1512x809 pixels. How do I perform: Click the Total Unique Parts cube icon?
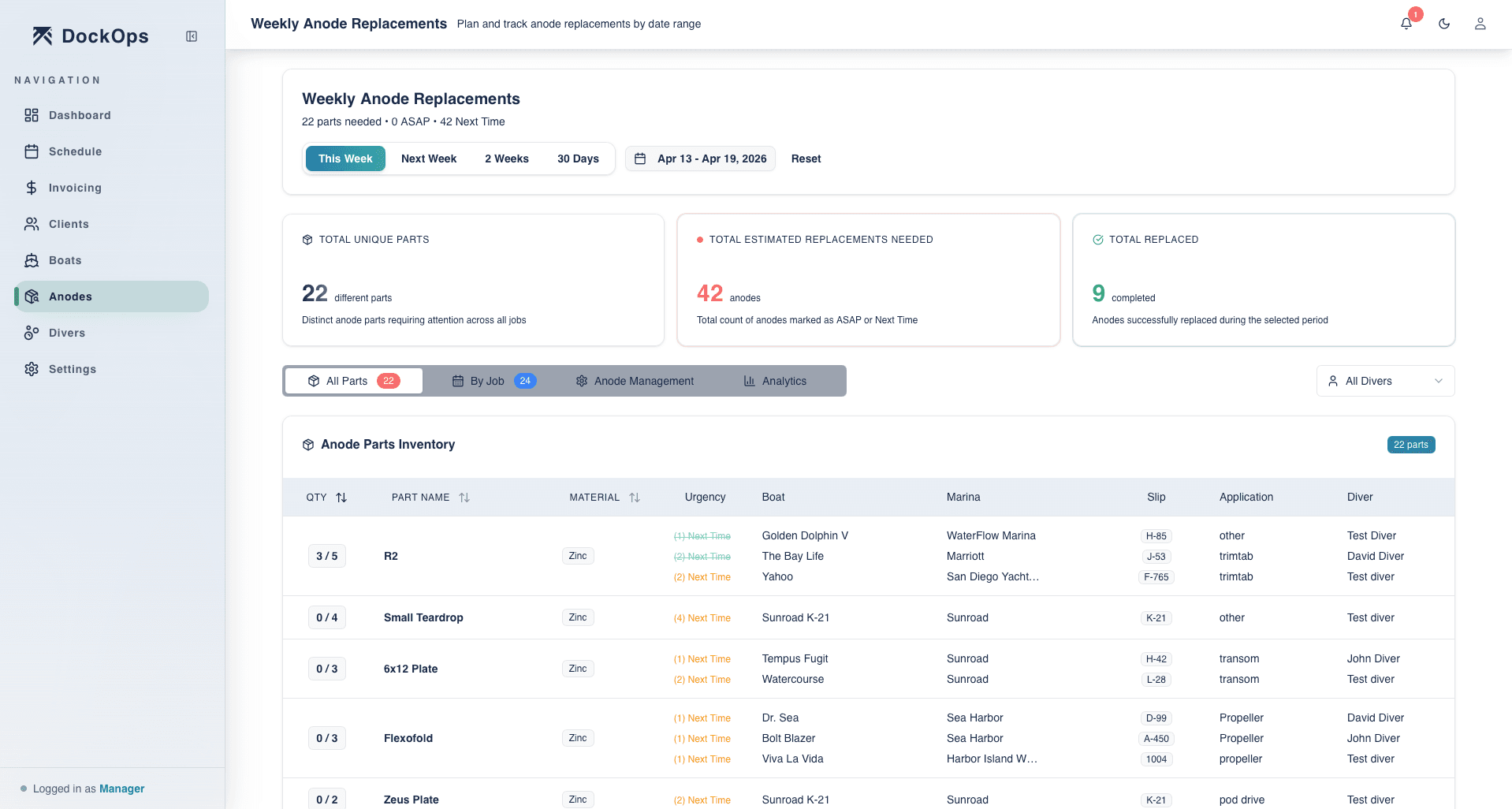(x=307, y=240)
